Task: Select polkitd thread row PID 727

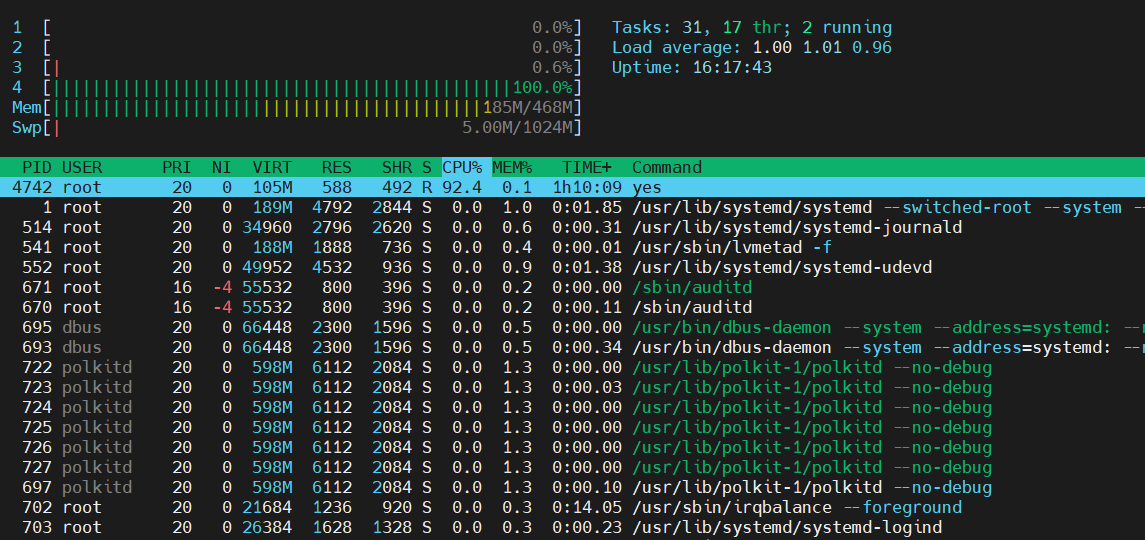Action: tap(572, 467)
